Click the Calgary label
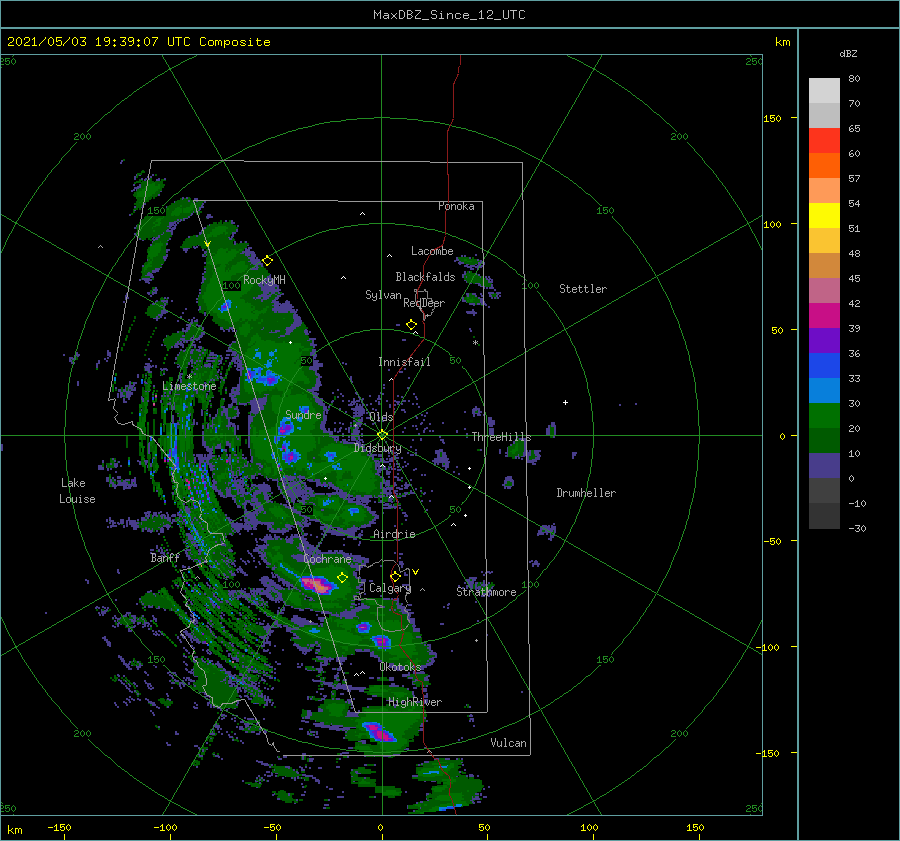 pyautogui.click(x=390, y=588)
